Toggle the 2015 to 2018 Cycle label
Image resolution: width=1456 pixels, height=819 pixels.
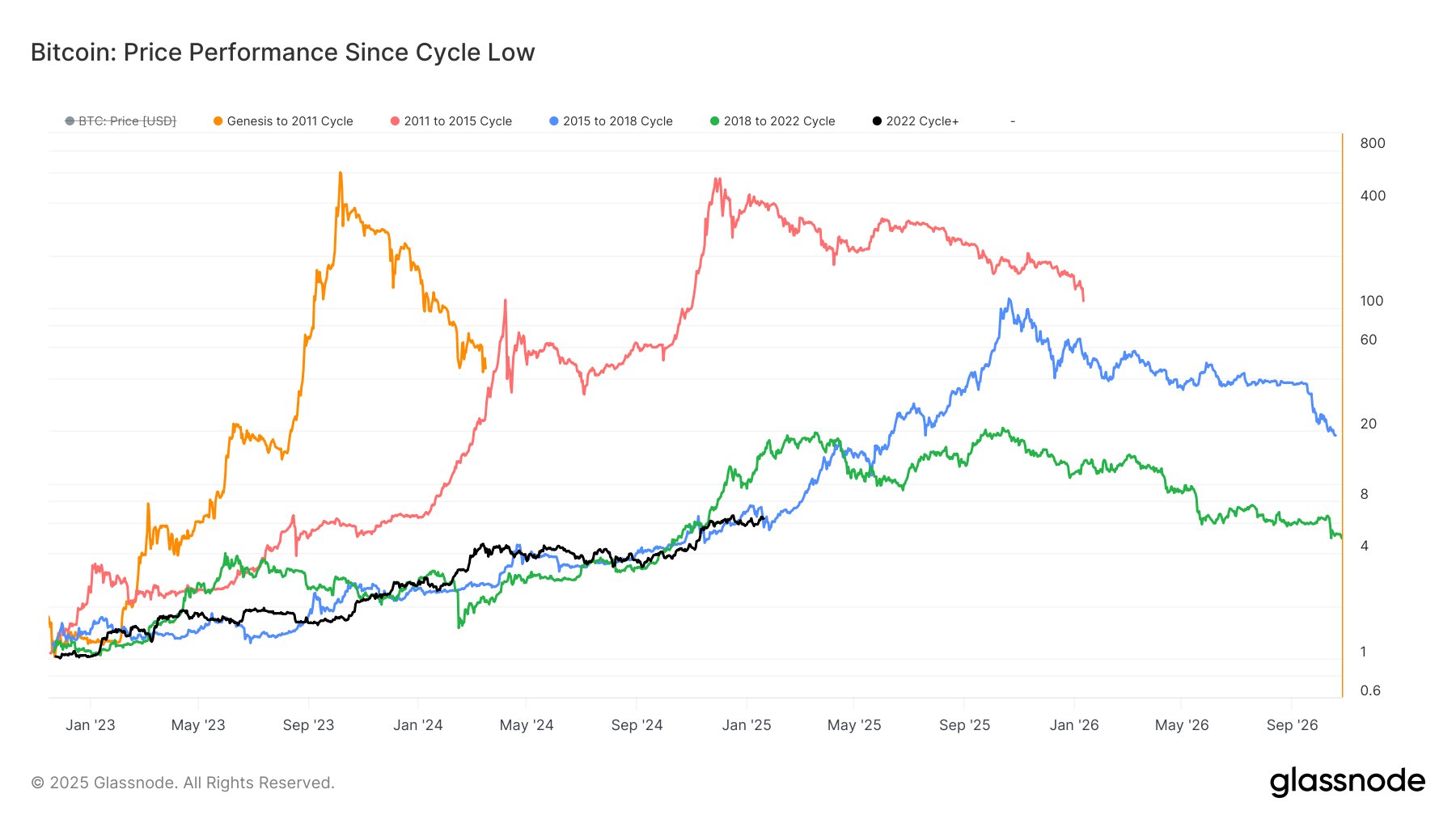[x=618, y=121]
